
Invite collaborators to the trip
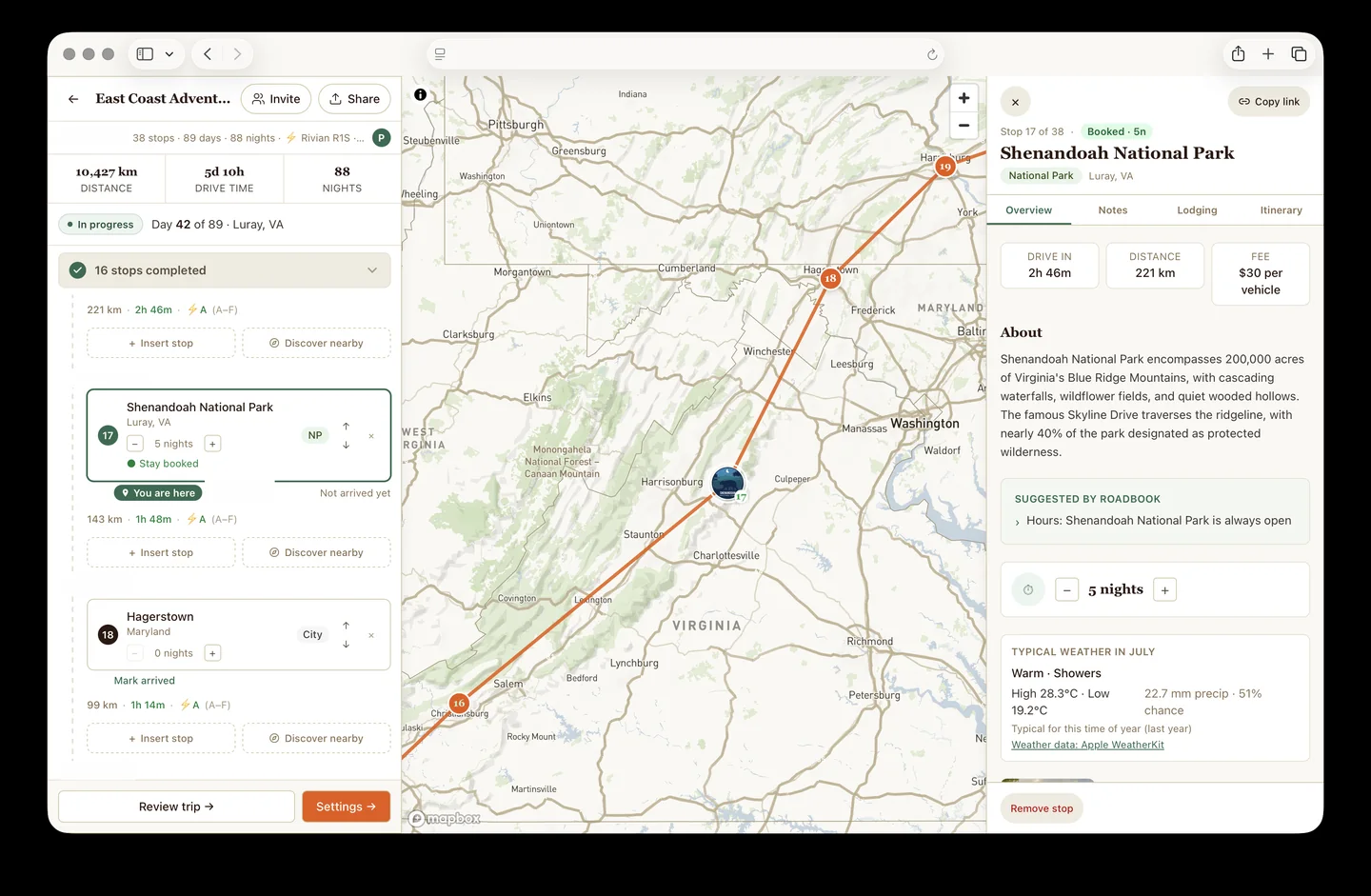tap(276, 99)
